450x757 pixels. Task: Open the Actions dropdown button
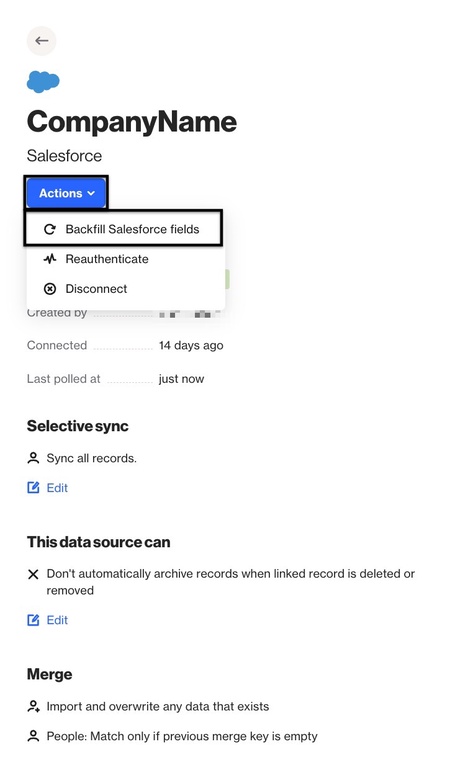[66, 193]
